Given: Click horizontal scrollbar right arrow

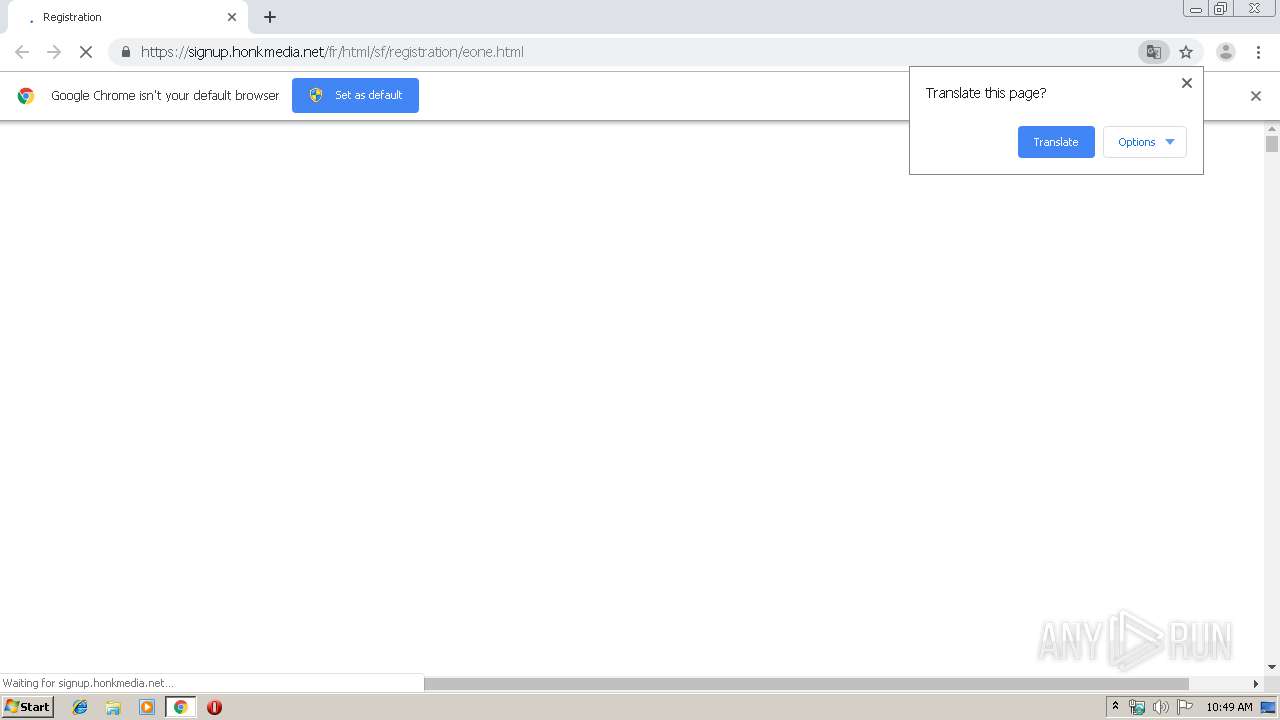Looking at the screenshot, I should (x=1257, y=684).
